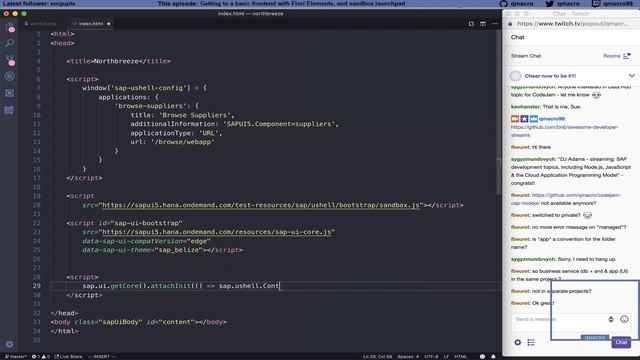Click the feedback smiley in status bar
Viewport: 640px width, 360px height.
[482, 356]
